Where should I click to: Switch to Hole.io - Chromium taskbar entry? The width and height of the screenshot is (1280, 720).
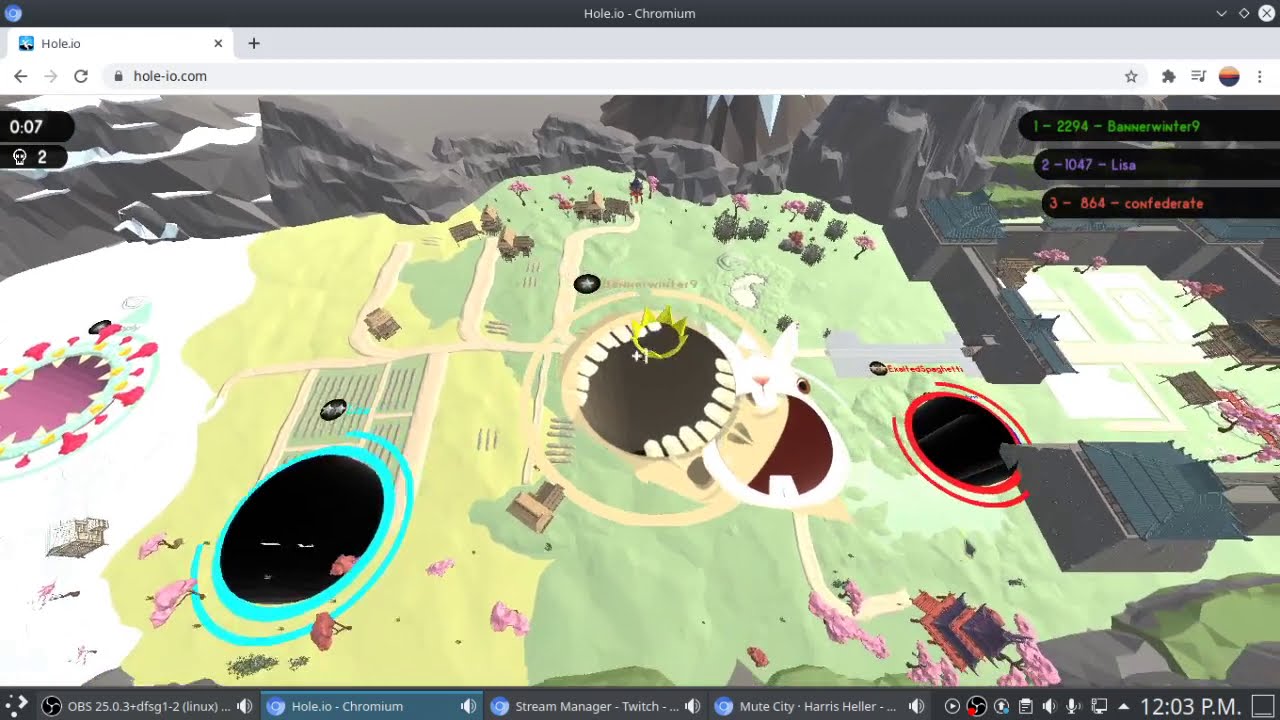click(x=372, y=706)
